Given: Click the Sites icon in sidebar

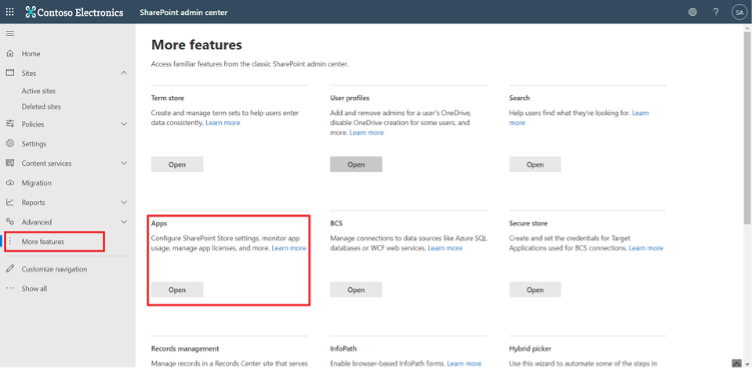Looking at the screenshot, I should point(10,73).
